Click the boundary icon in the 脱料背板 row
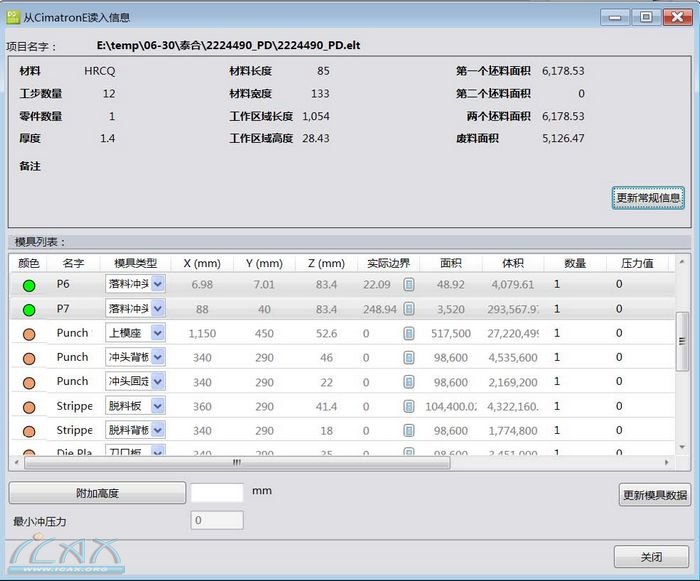This screenshot has width=700, height=581. pyautogui.click(x=409, y=430)
